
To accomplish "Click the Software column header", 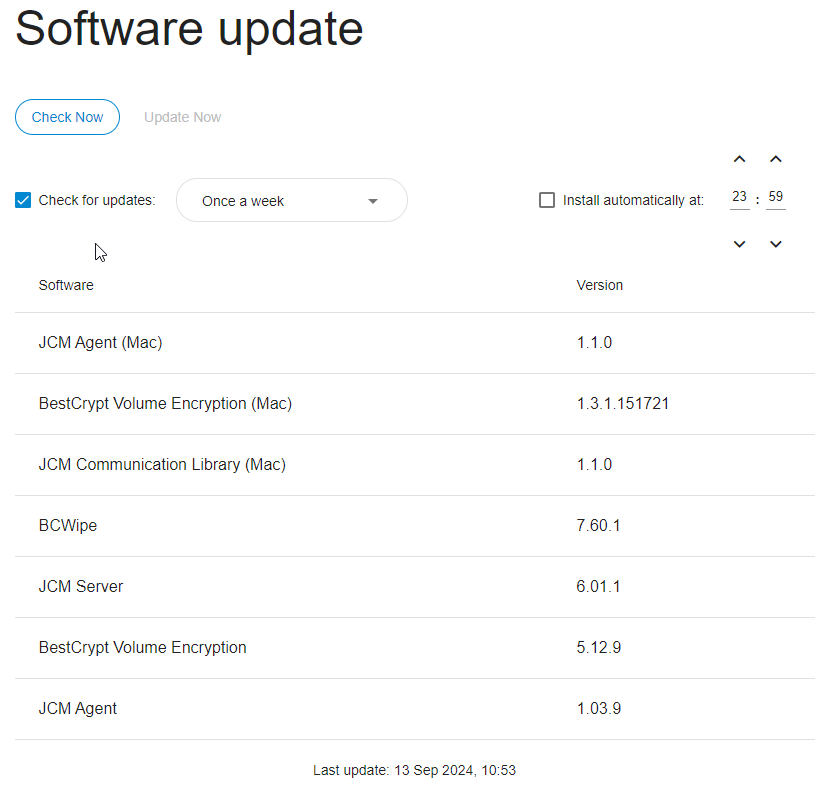I will tap(66, 285).
